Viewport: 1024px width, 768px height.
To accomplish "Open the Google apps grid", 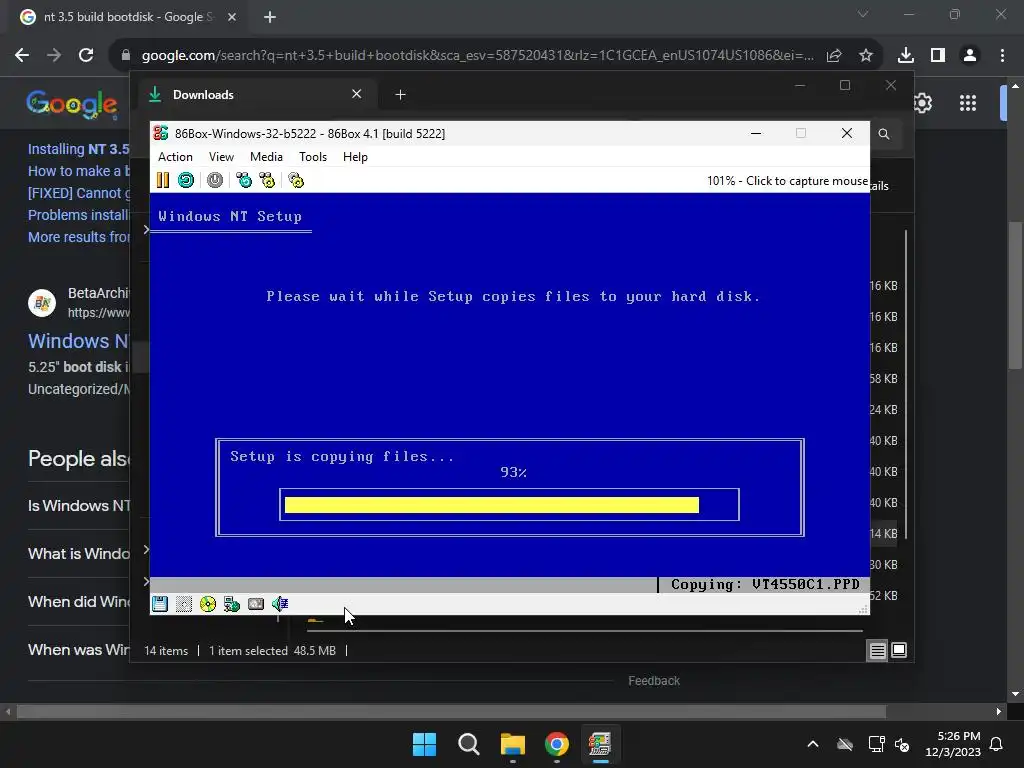I will [968, 103].
